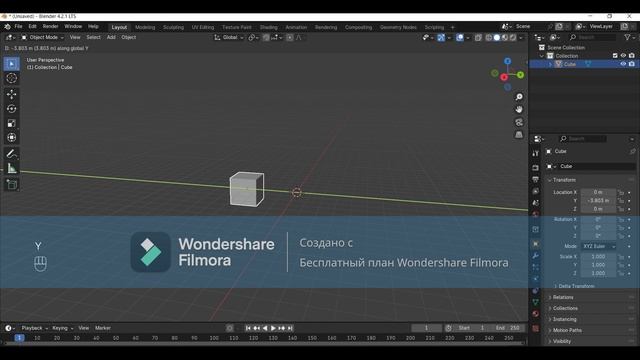Open the Modifiers wrench tab icon
The width and height of the screenshot is (640, 360).
[x=536, y=256]
